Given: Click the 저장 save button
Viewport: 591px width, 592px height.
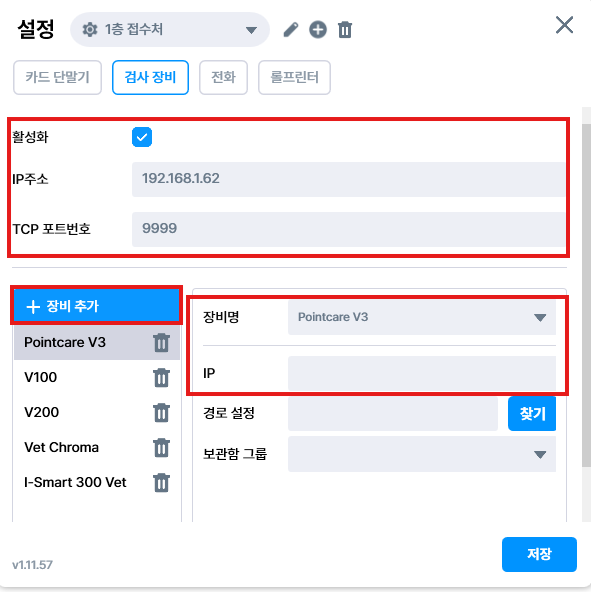Looking at the screenshot, I should coord(539,554).
